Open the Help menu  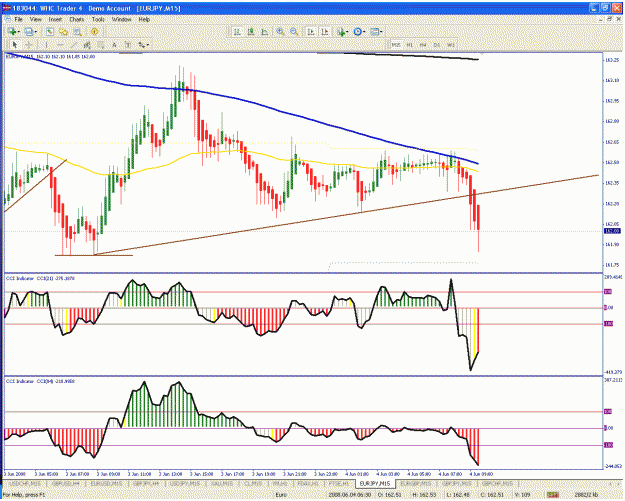coord(144,19)
